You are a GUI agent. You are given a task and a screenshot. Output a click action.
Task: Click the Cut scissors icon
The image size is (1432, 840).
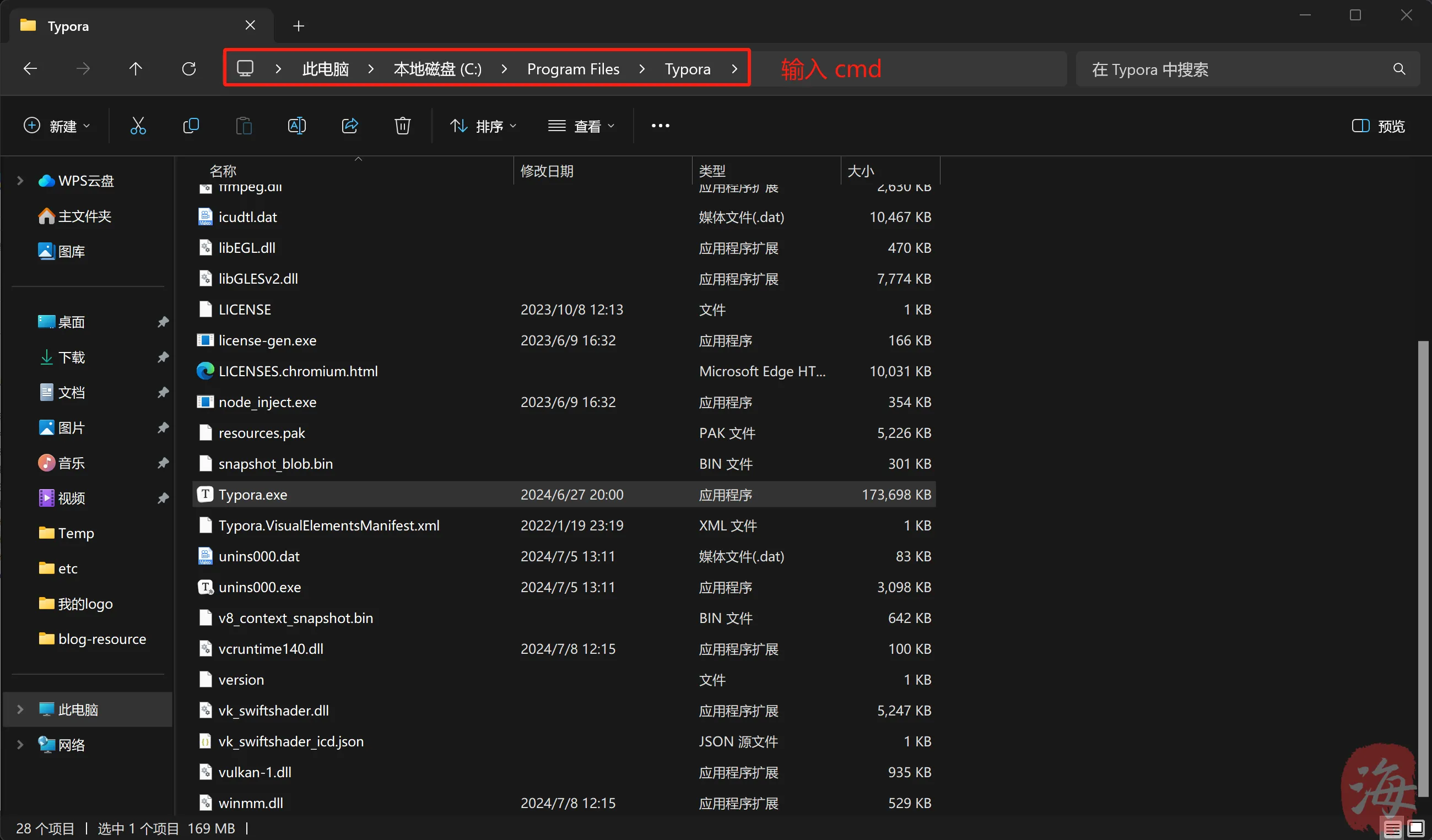click(x=138, y=126)
